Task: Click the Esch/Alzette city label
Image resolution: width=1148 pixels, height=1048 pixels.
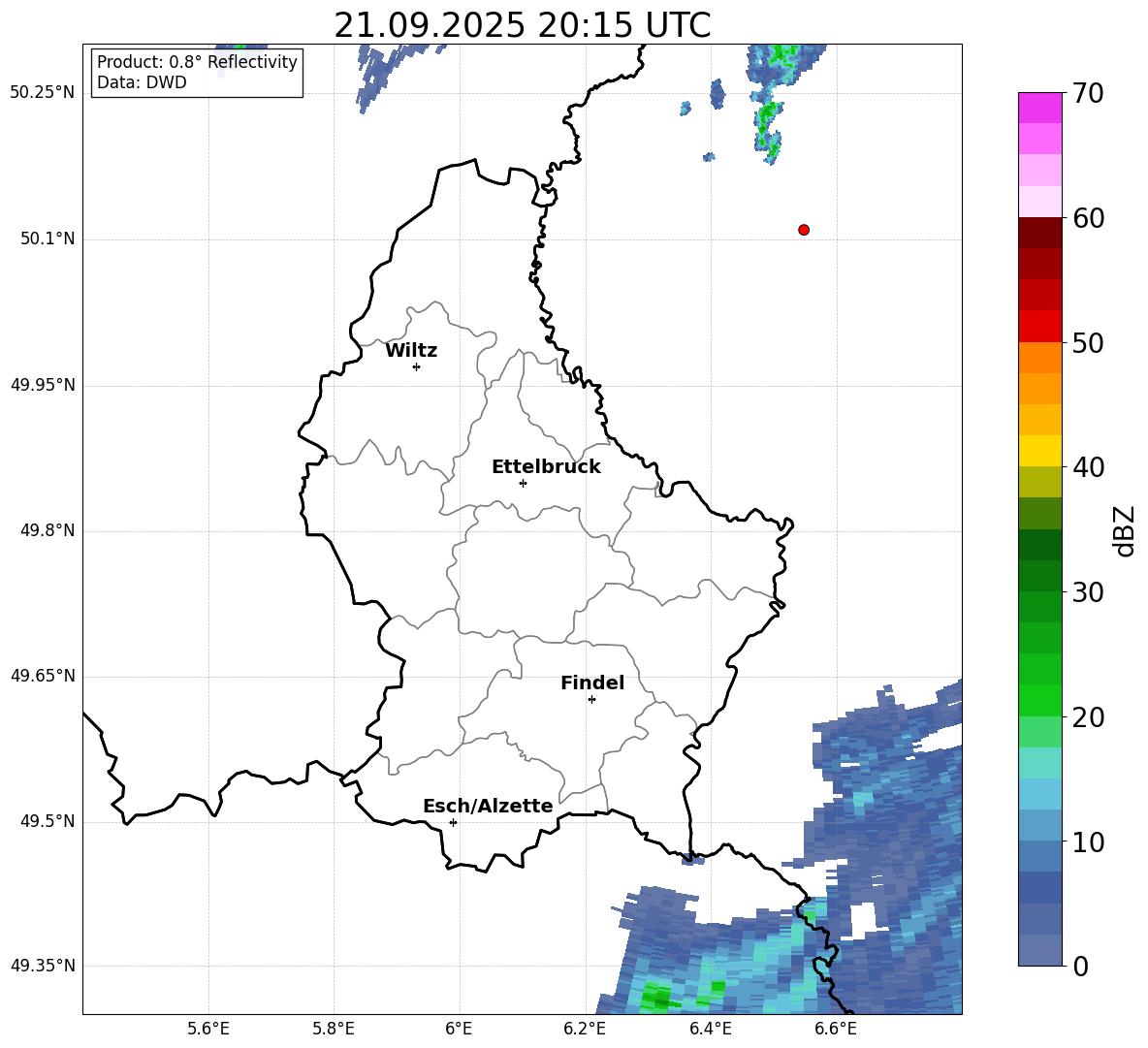Action: 488,807
